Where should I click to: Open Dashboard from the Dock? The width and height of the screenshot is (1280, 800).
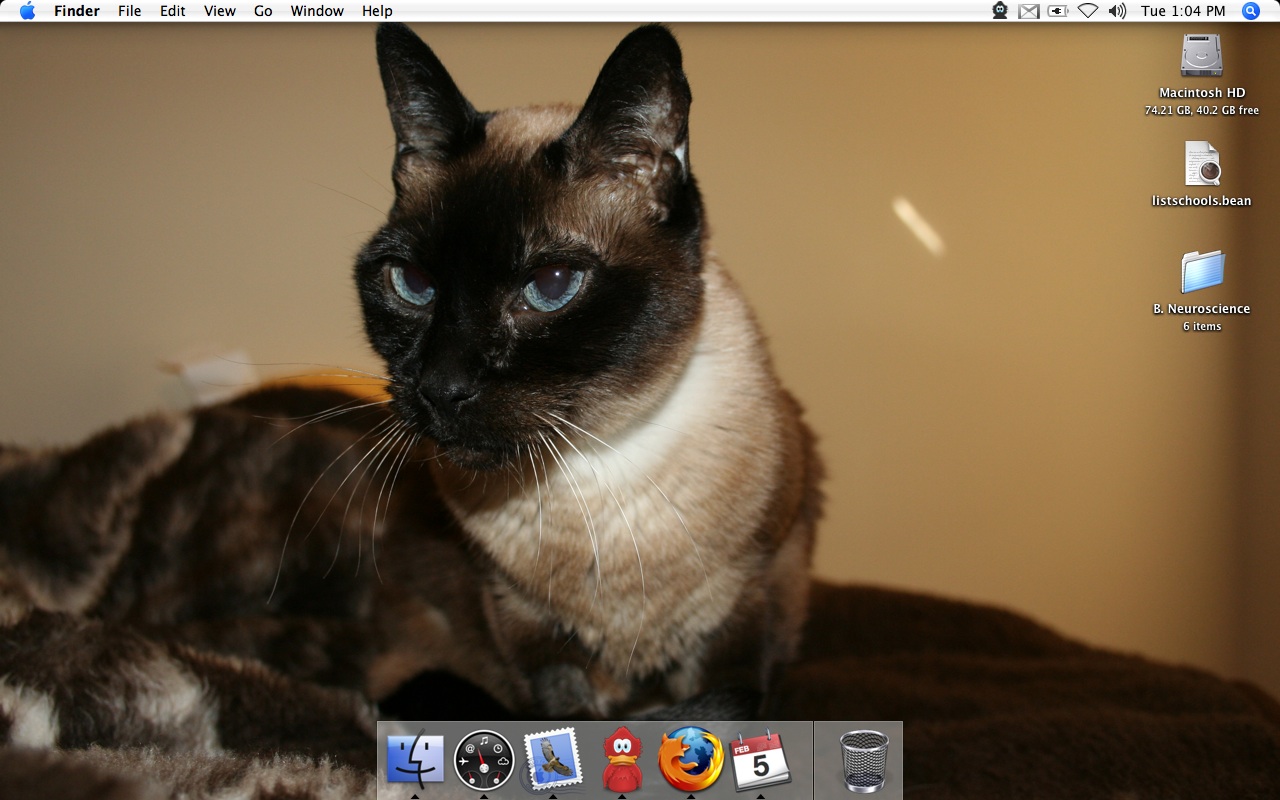(x=484, y=760)
